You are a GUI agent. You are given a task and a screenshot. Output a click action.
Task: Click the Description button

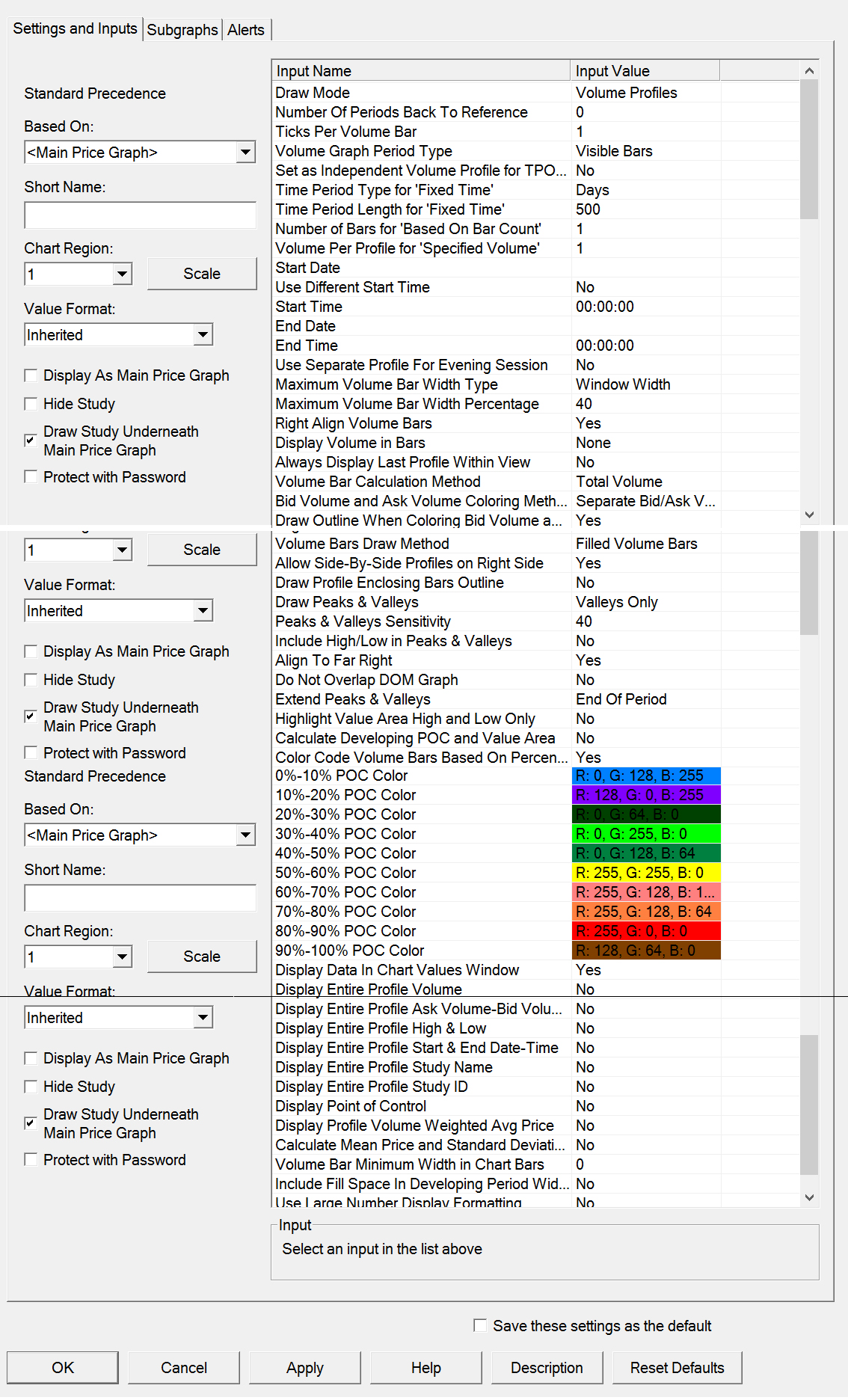coord(547,1368)
